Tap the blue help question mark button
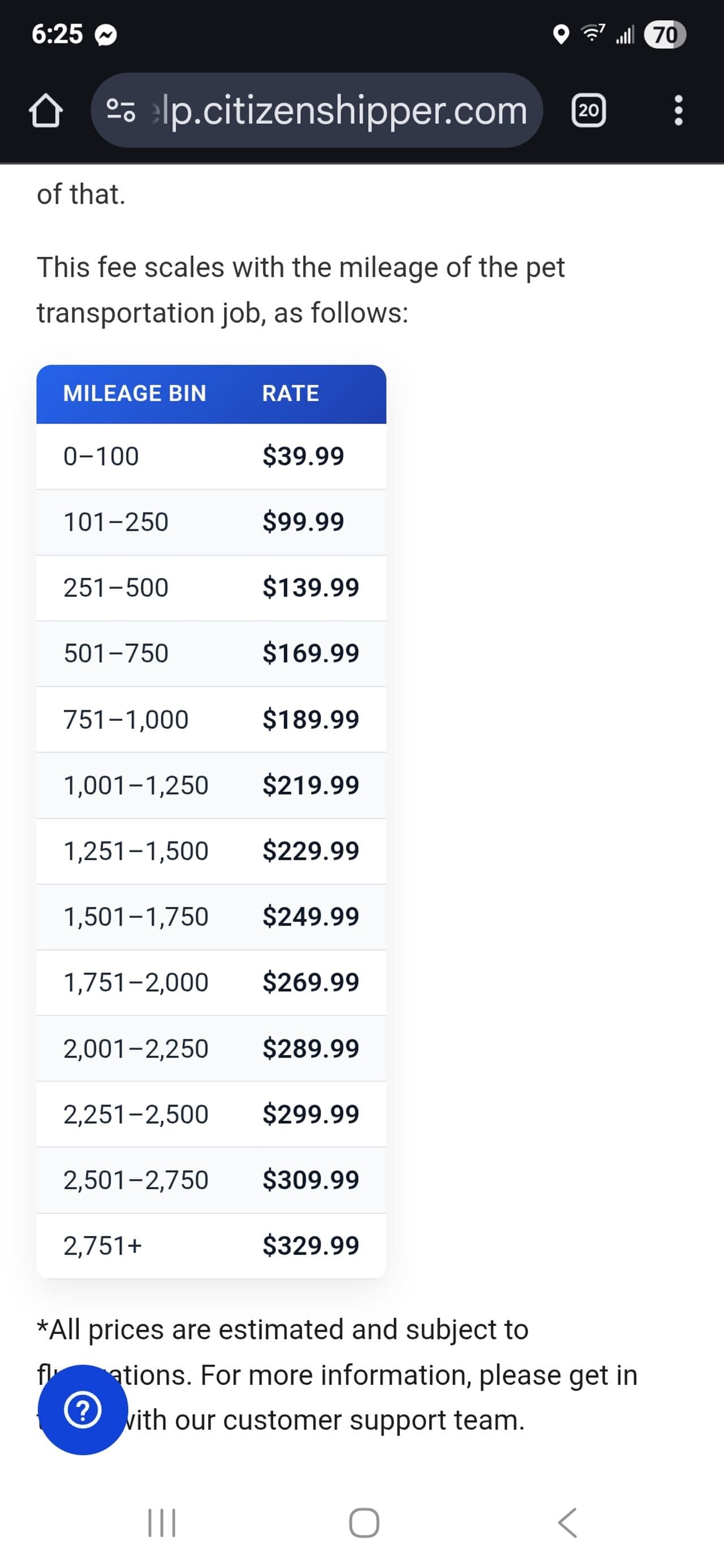 point(83,1410)
